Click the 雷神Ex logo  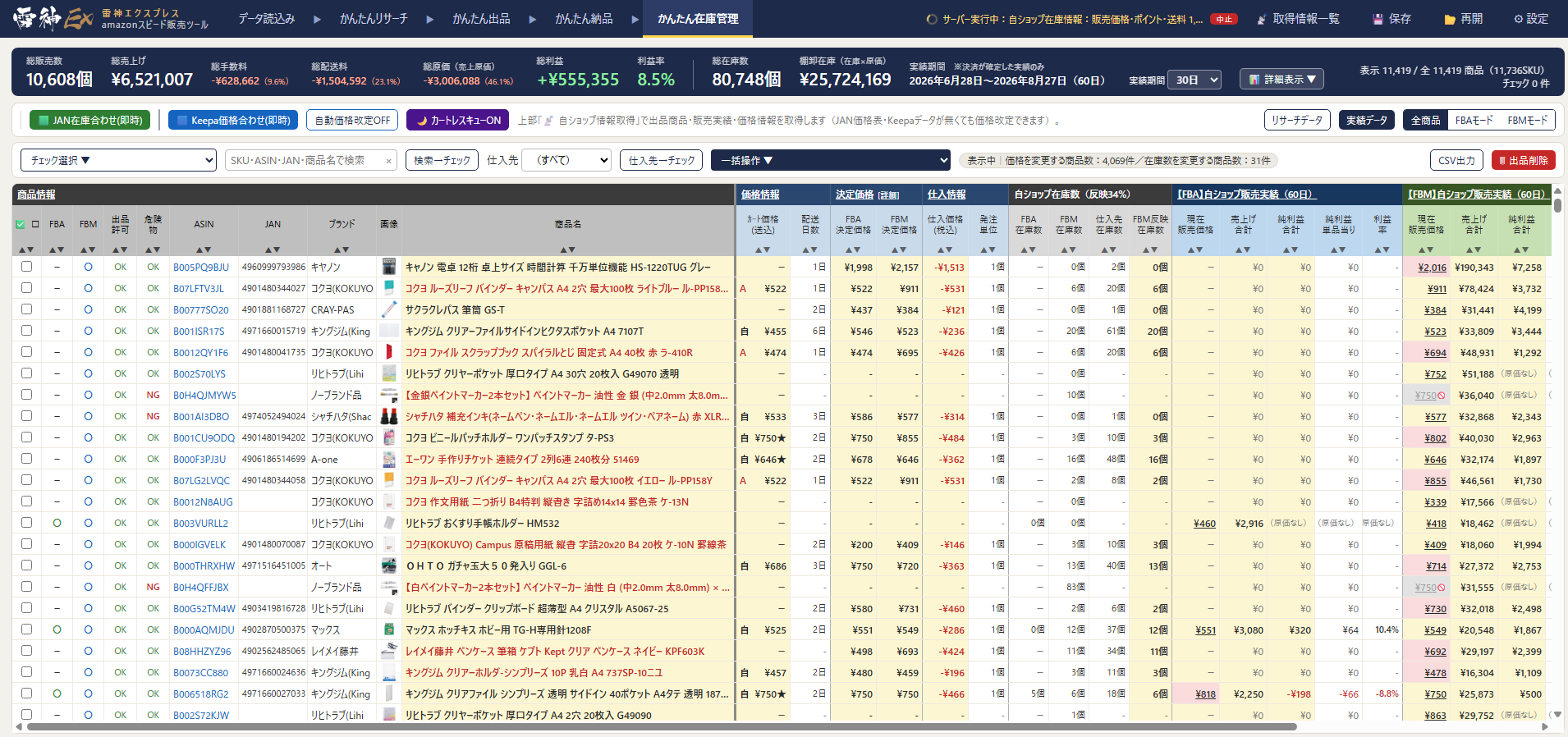[53, 18]
